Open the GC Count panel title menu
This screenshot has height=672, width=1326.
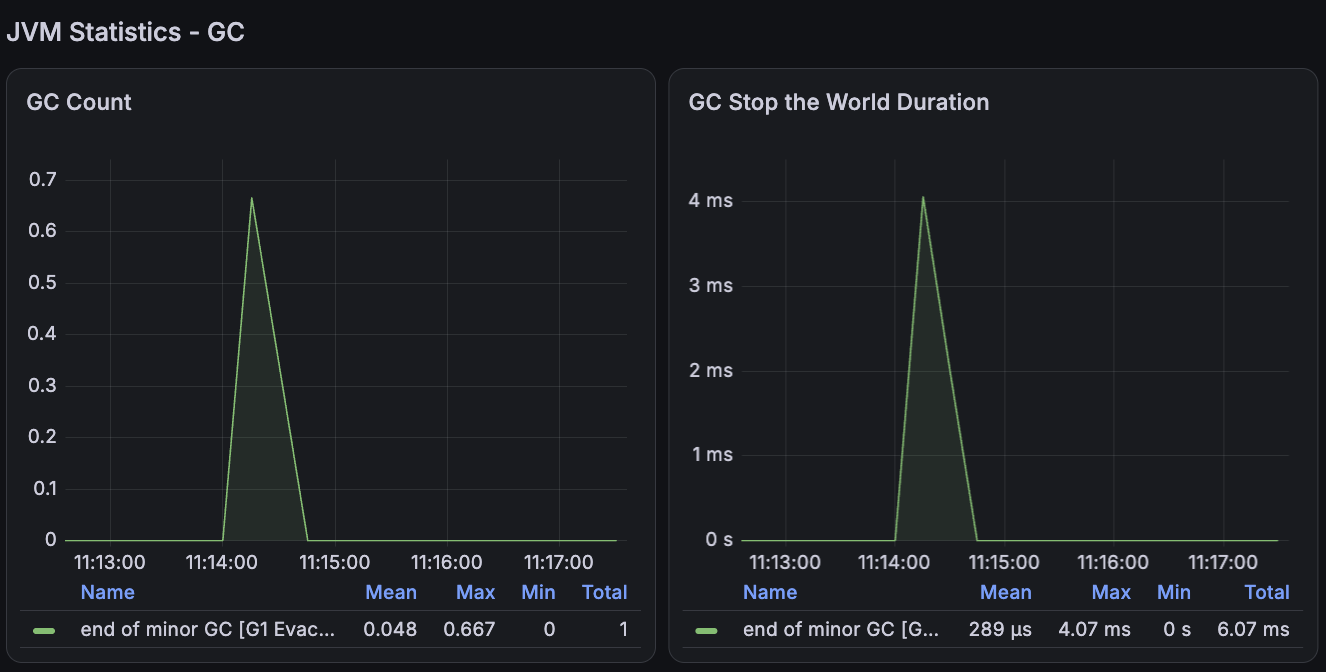(79, 102)
